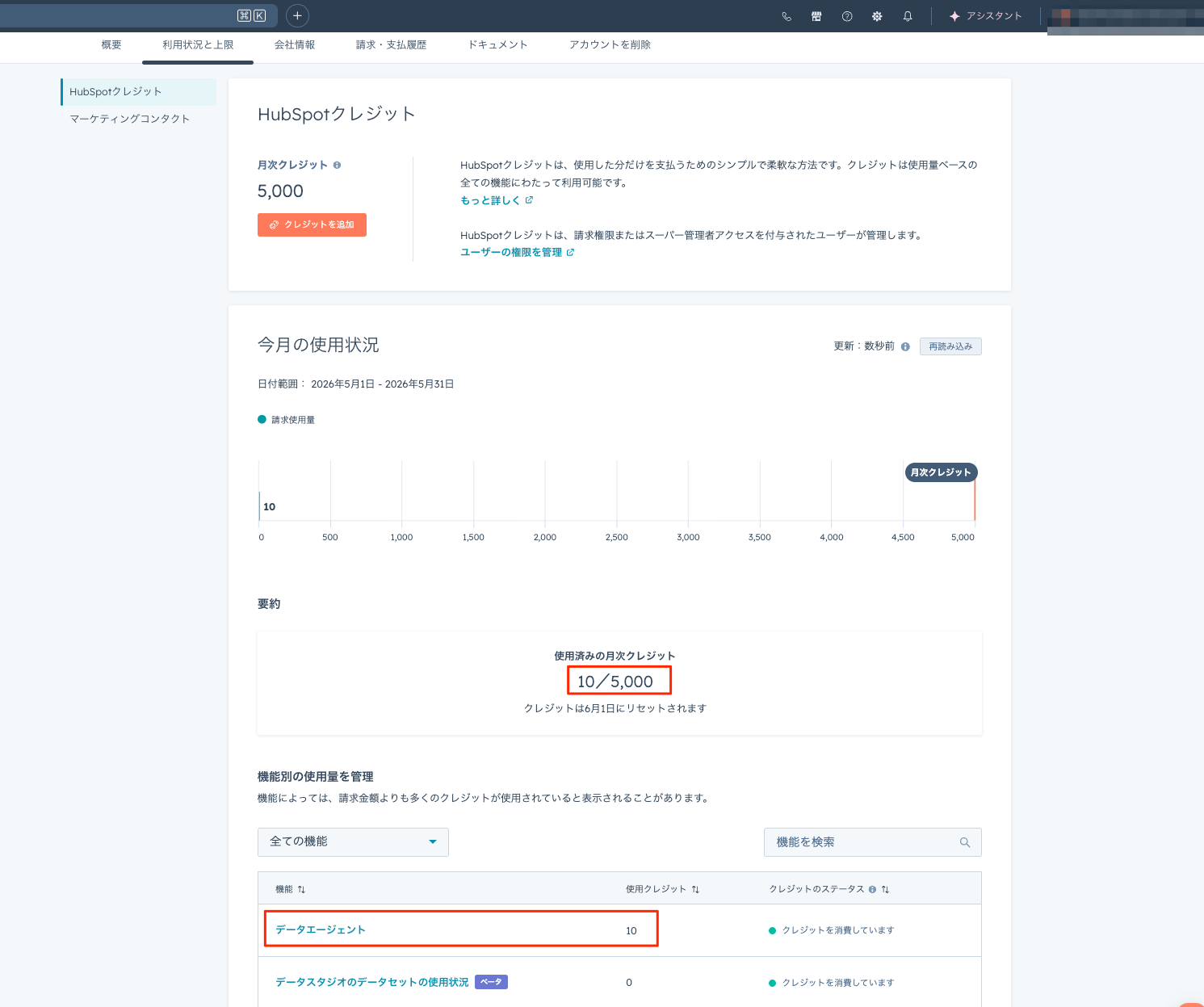Click the date range 2026年5月1日 - 2026年5月31日
This screenshot has height=1007, width=1204.
383,384
